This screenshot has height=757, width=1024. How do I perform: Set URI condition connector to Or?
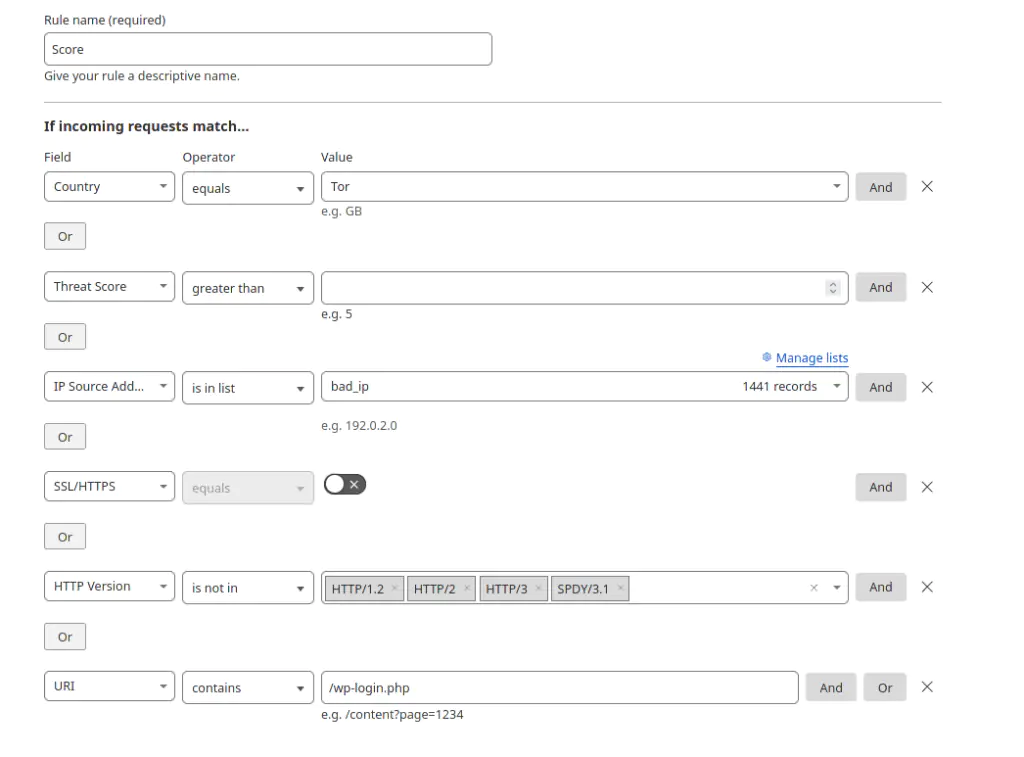[x=884, y=687]
